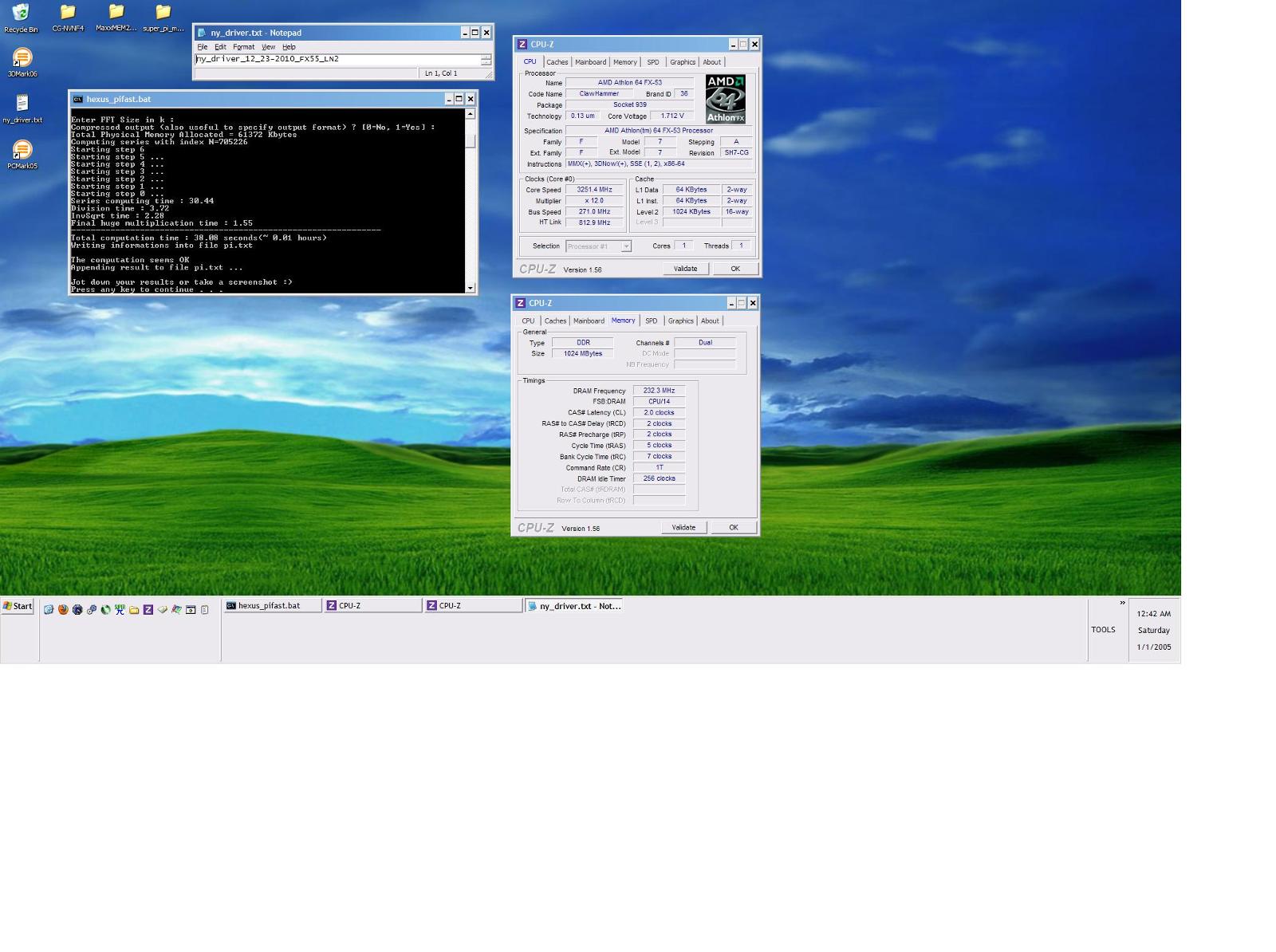1276x952 pixels.
Task: Switch to About tab in upper CPU-Z
Action: click(x=712, y=62)
